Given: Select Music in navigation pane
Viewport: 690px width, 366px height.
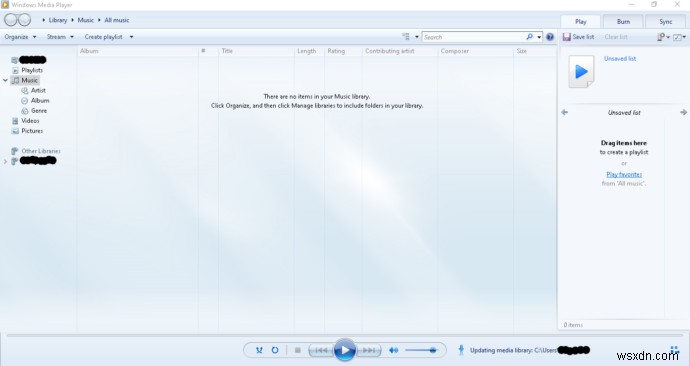Looking at the screenshot, I should point(29,80).
